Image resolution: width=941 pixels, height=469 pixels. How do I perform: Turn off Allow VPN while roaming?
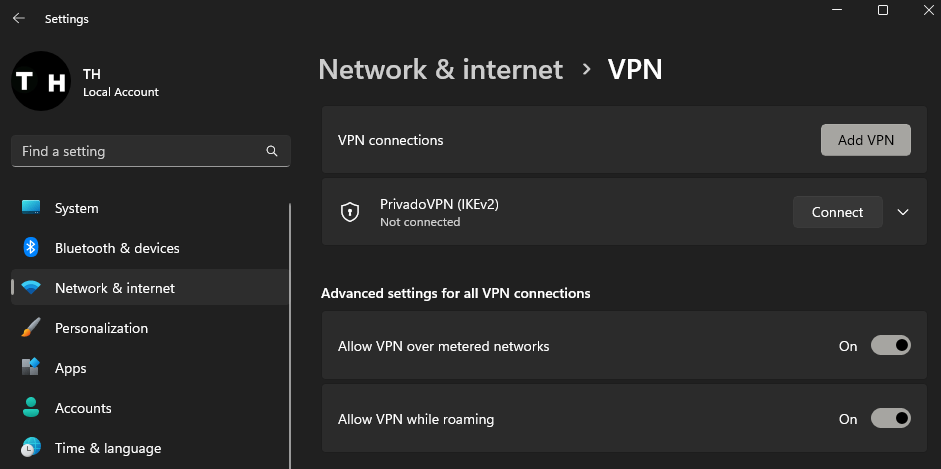coord(891,418)
